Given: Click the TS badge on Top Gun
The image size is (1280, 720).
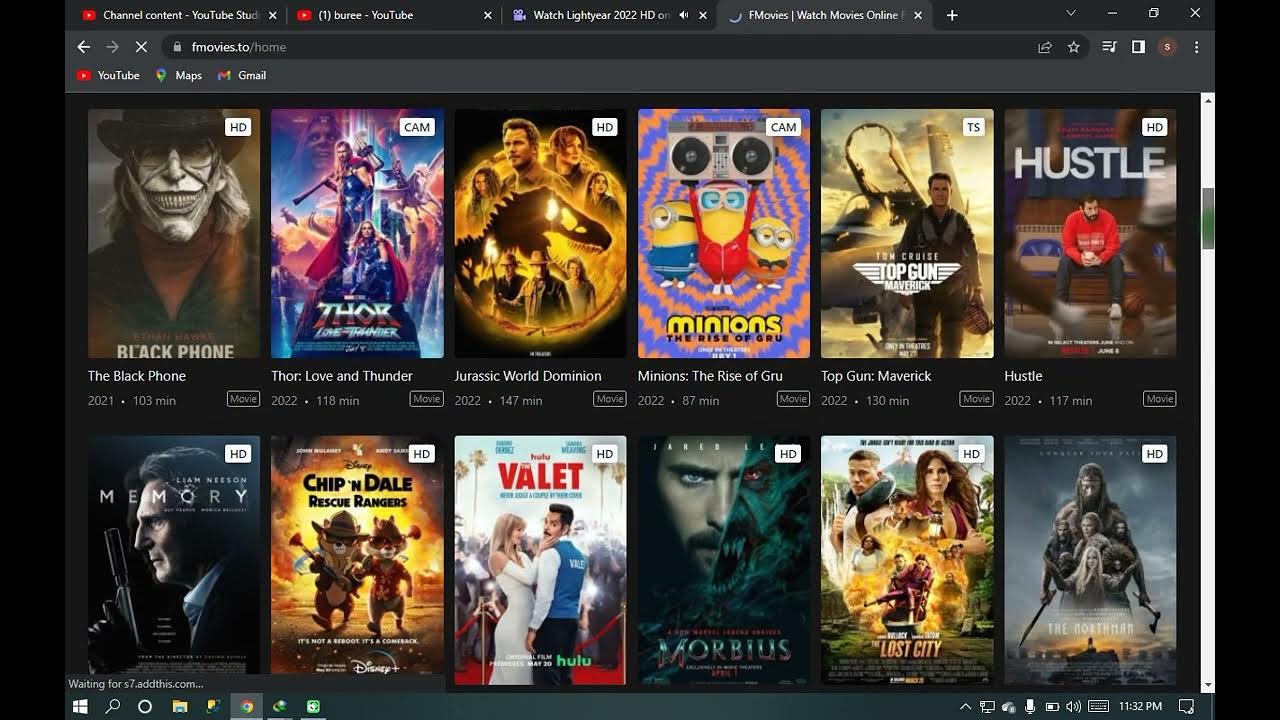Looking at the screenshot, I should [x=973, y=127].
